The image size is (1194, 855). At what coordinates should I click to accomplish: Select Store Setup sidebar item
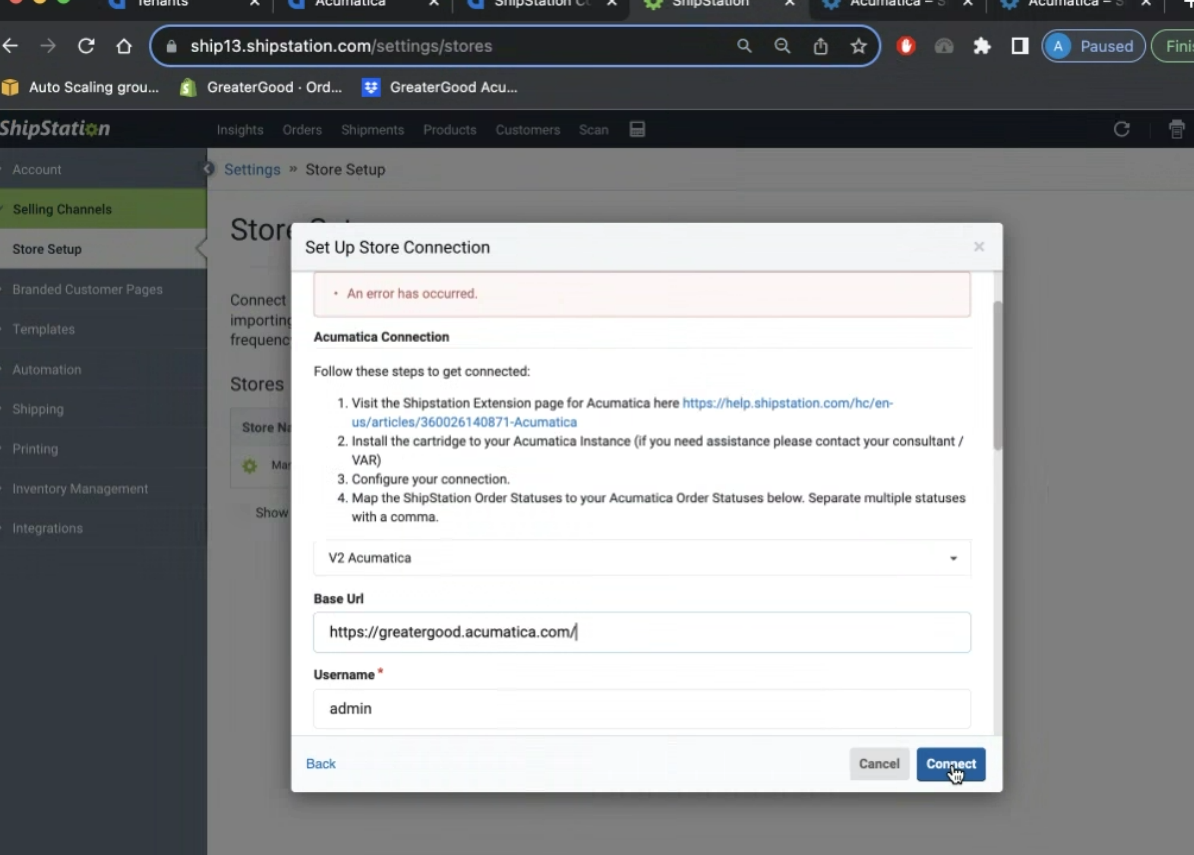pos(103,249)
